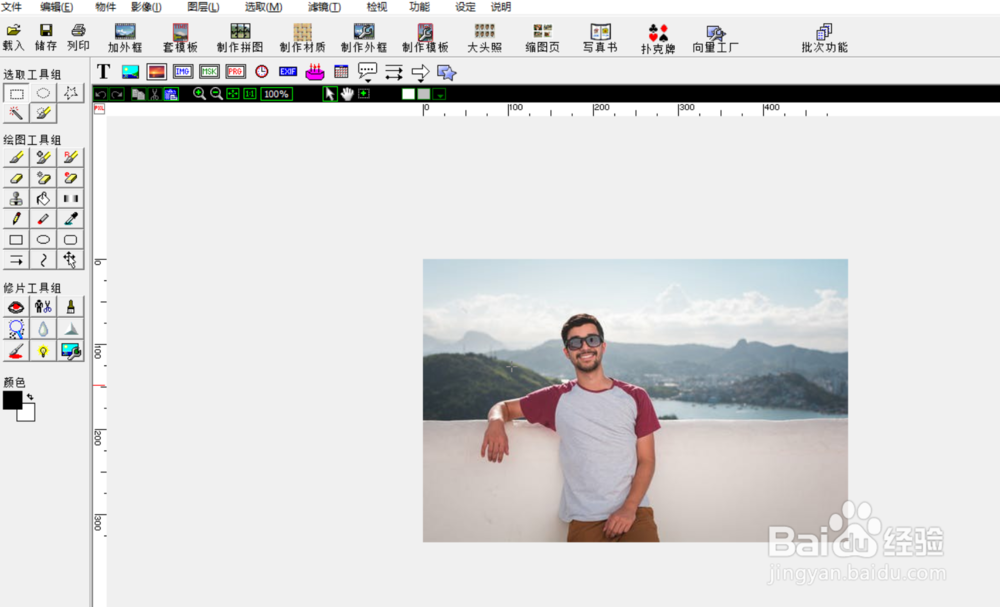Open the 选取(M) menu

point(263,7)
